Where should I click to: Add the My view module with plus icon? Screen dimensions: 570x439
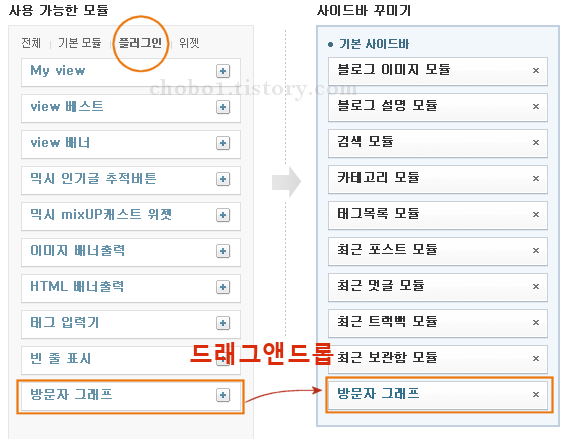223,71
